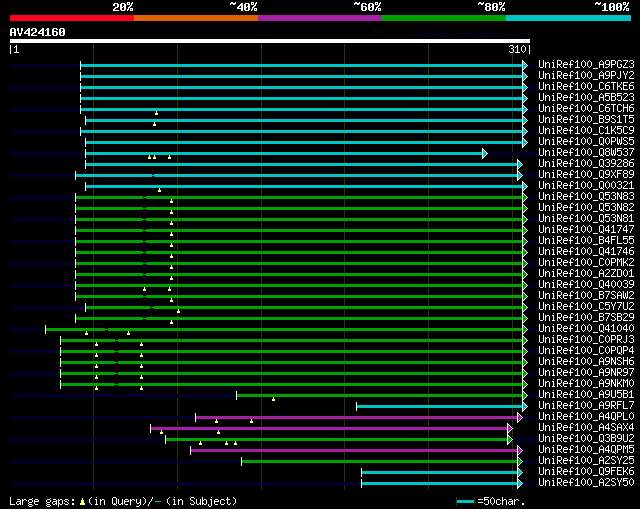
Task: Pick the UniRef100_Q3B9U2 label
Action: [x=586, y=439]
